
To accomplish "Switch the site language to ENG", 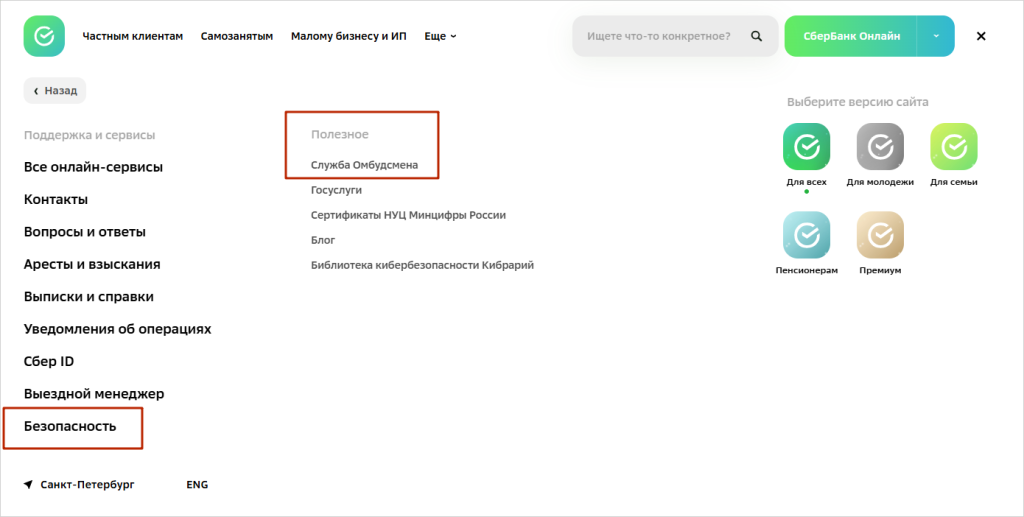I will [x=197, y=484].
